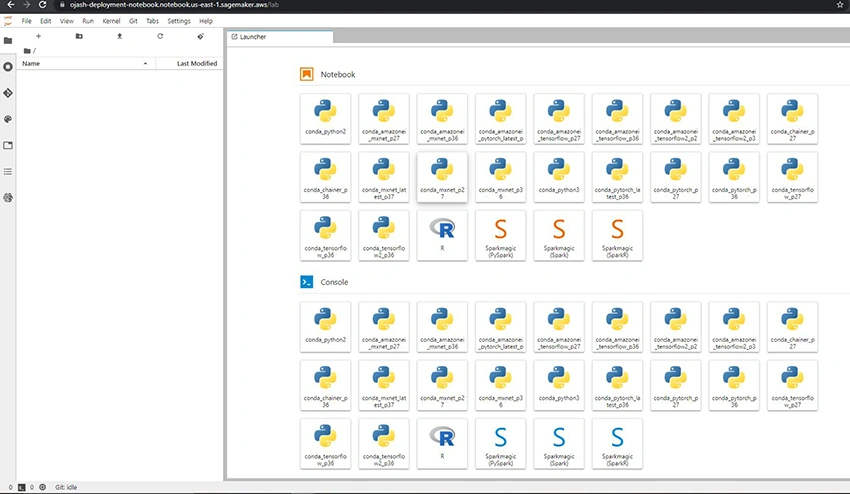Click the browser reload button
The image size is (850, 494).
pyautogui.click(x=42, y=5)
